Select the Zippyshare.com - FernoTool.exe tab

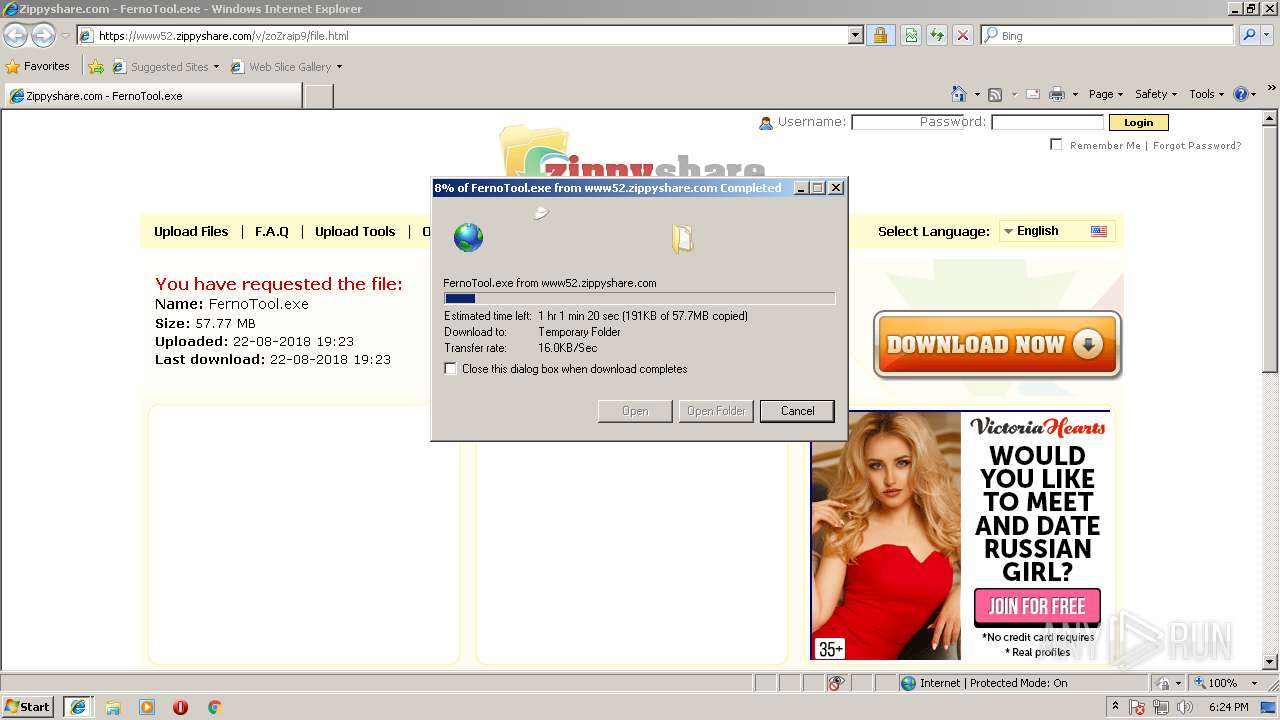click(152, 96)
